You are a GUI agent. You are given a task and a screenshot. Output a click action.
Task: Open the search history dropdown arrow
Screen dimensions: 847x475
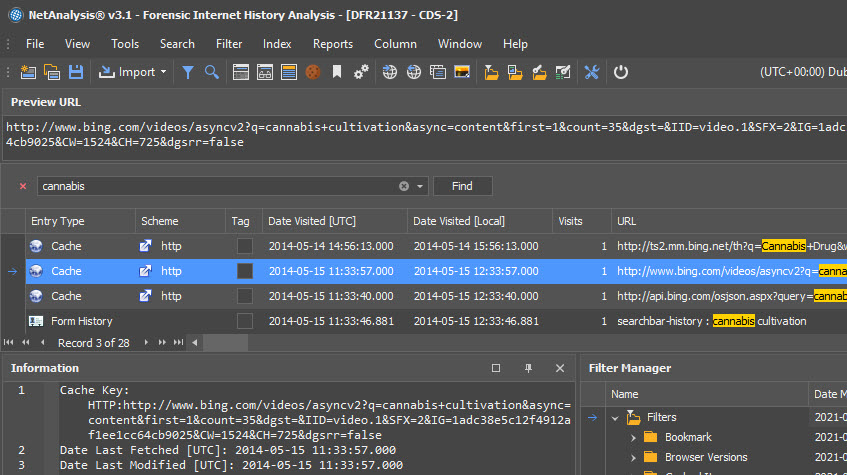click(420, 186)
